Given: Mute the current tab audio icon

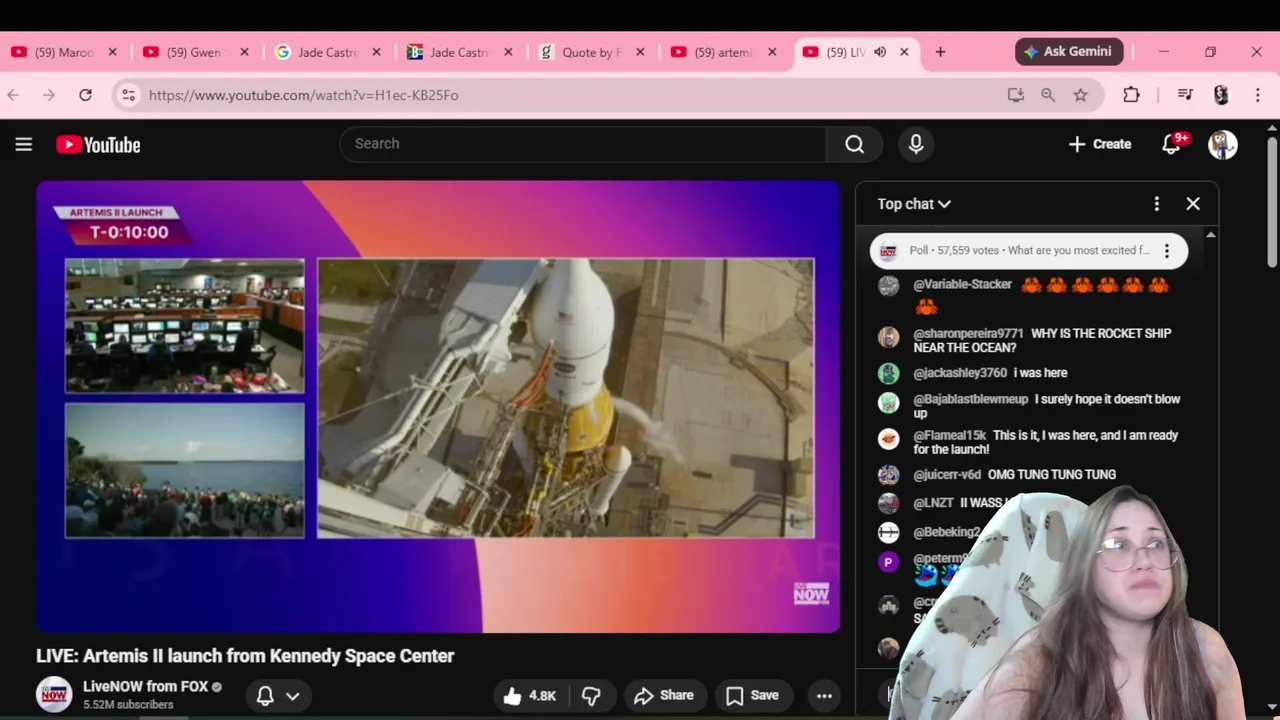Looking at the screenshot, I should pos(880,52).
